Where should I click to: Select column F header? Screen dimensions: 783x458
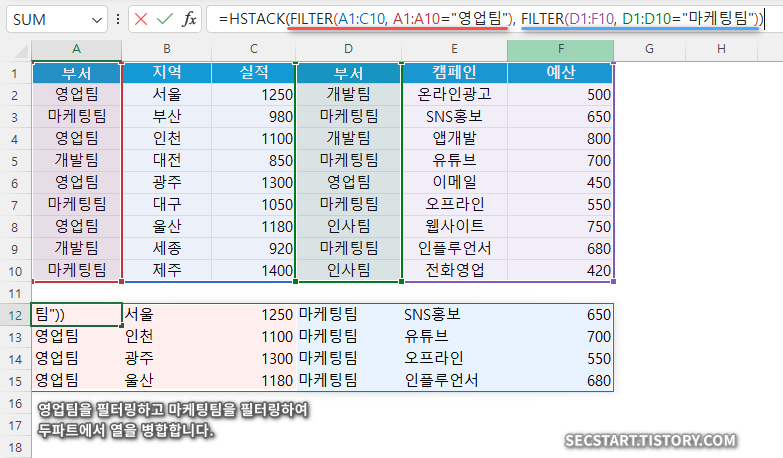click(x=561, y=49)
